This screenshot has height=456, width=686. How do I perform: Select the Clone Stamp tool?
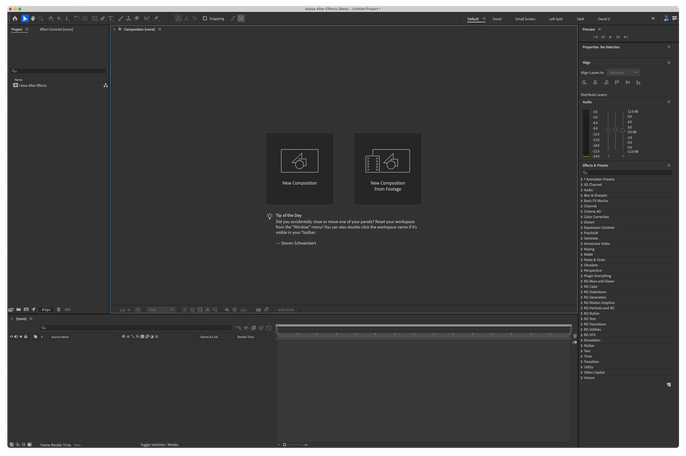[128, 18]
